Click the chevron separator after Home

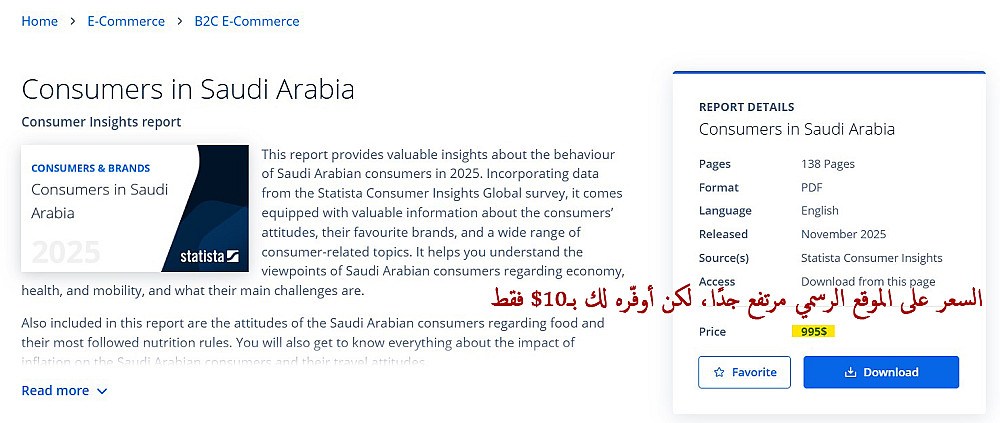pos(73,21)
